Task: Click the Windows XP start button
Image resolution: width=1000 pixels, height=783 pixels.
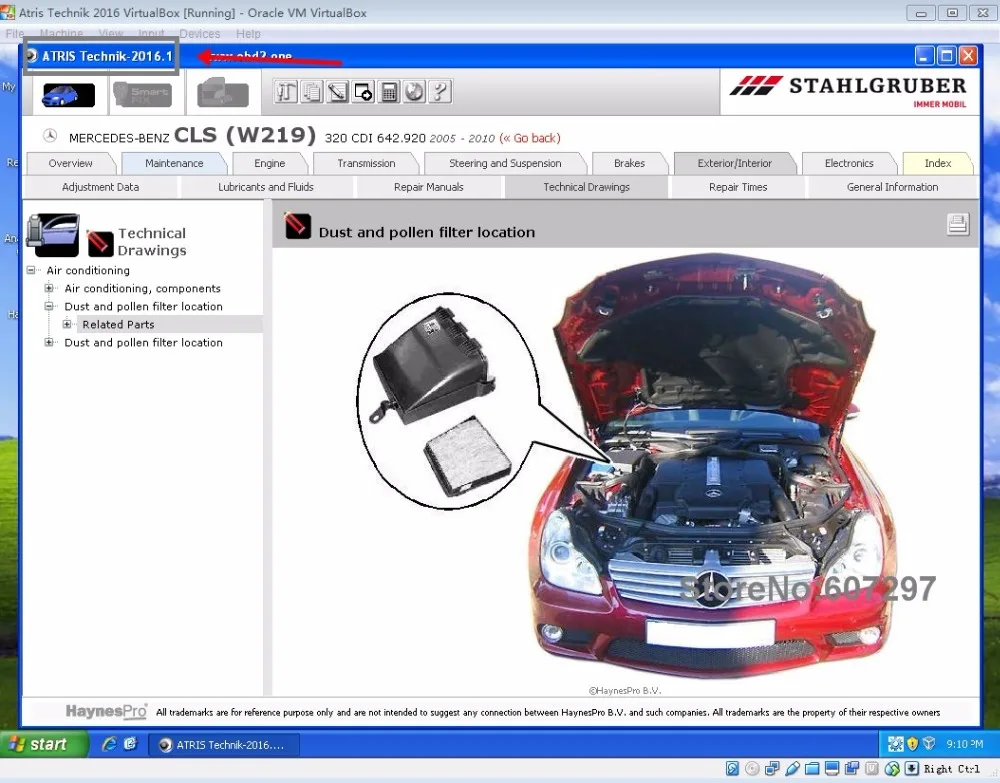Action: pyautogui.click(x=43, y=744)
